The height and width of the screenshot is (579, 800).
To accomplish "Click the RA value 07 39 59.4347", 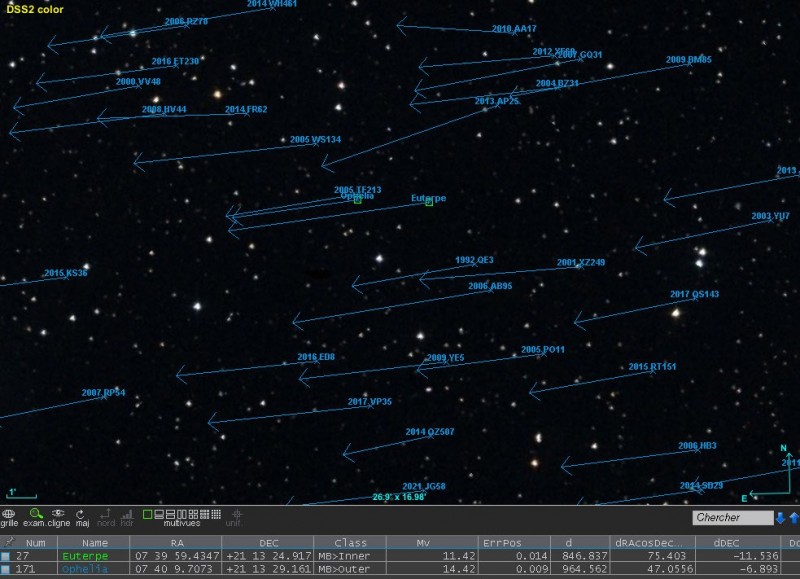I will (177, 556).
